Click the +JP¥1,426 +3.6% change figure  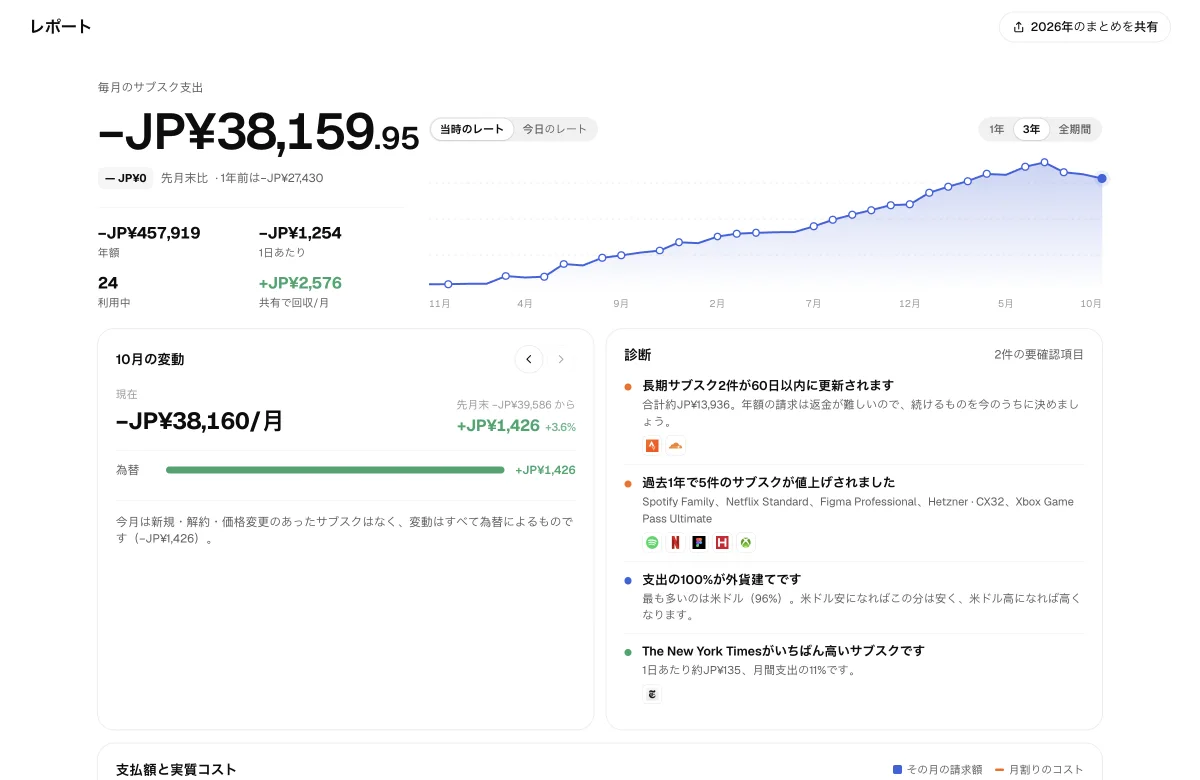516,426
